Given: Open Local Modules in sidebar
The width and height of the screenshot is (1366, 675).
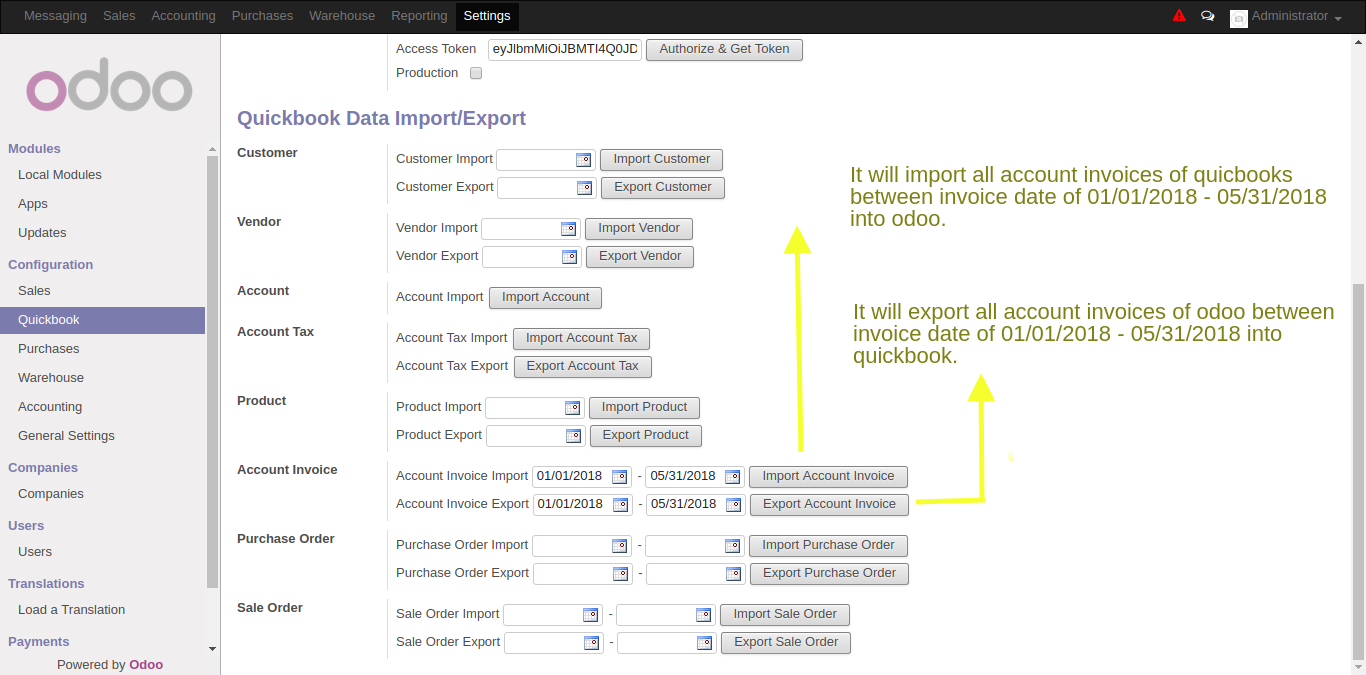Looking at the screenshot, I should (x=60, y=175).
